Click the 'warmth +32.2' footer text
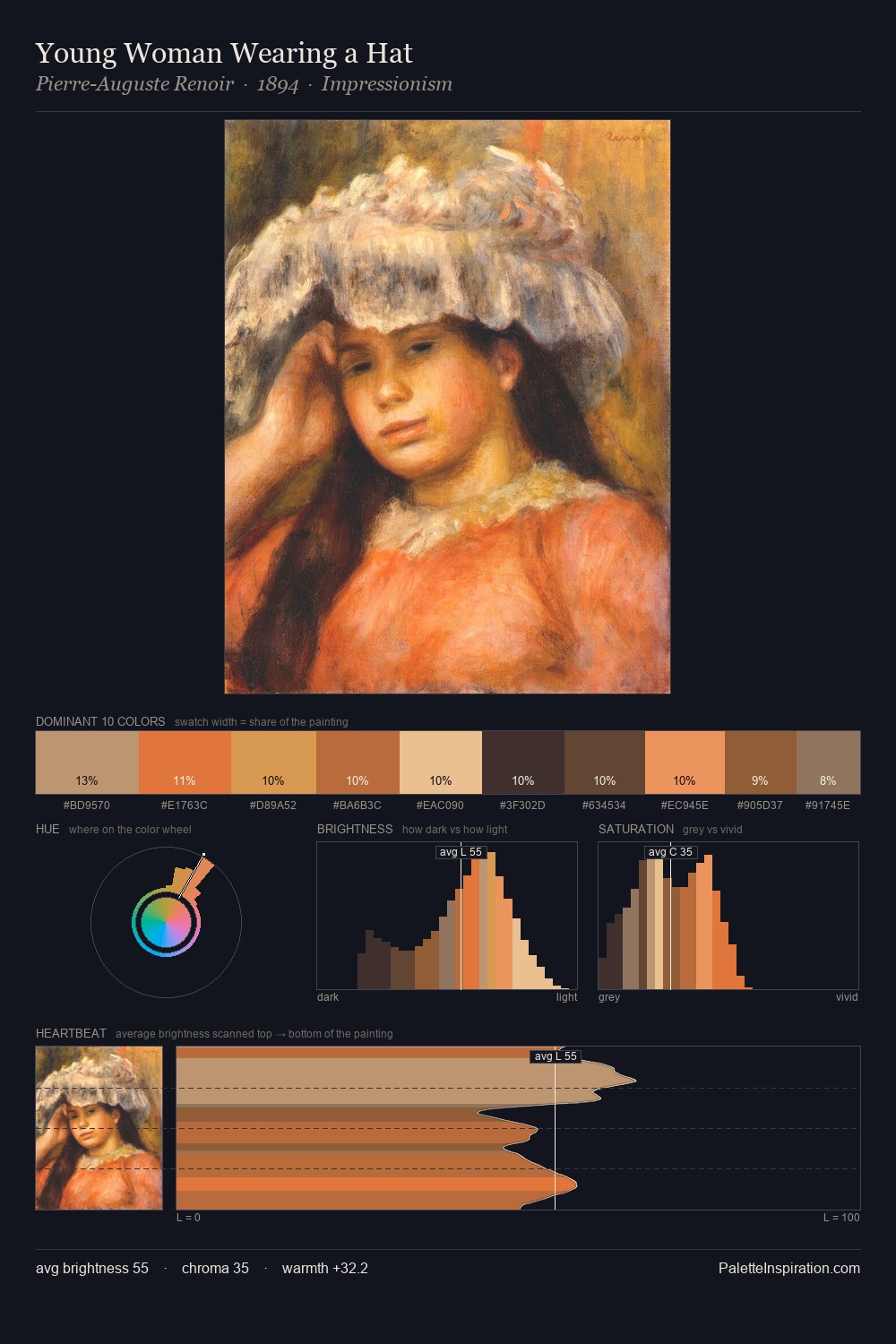896x1344 pixels. click(x=325, y=1268)
